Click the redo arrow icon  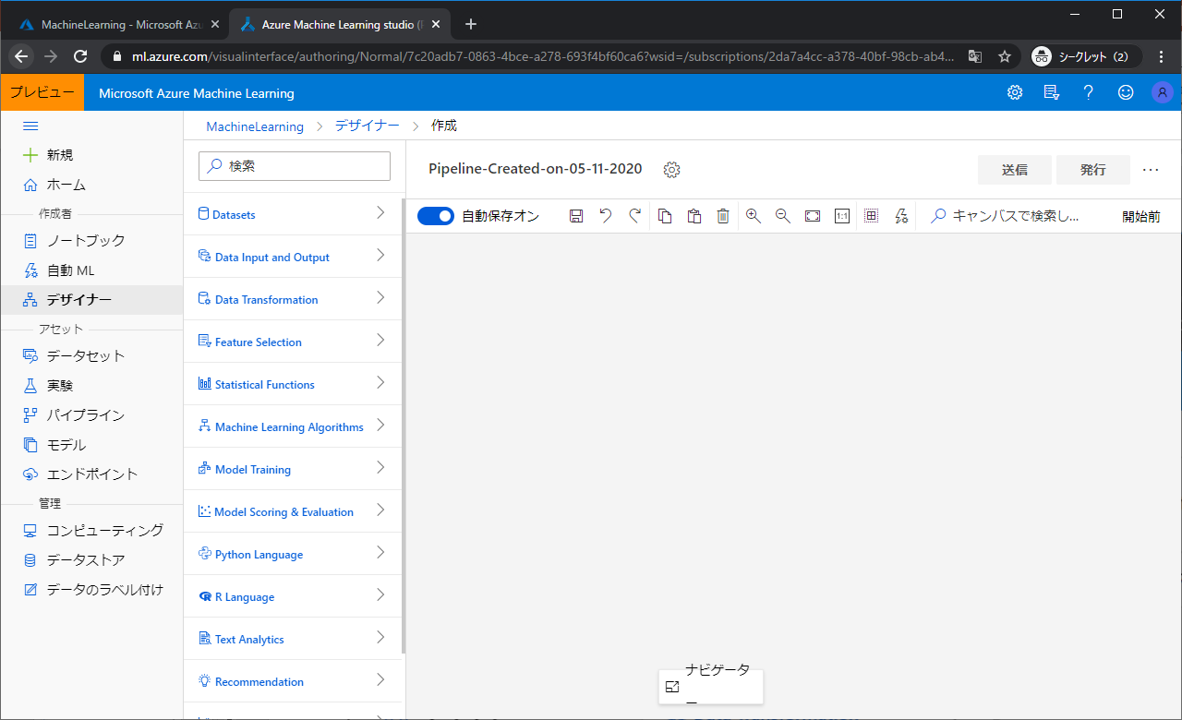tap(634, 216)
